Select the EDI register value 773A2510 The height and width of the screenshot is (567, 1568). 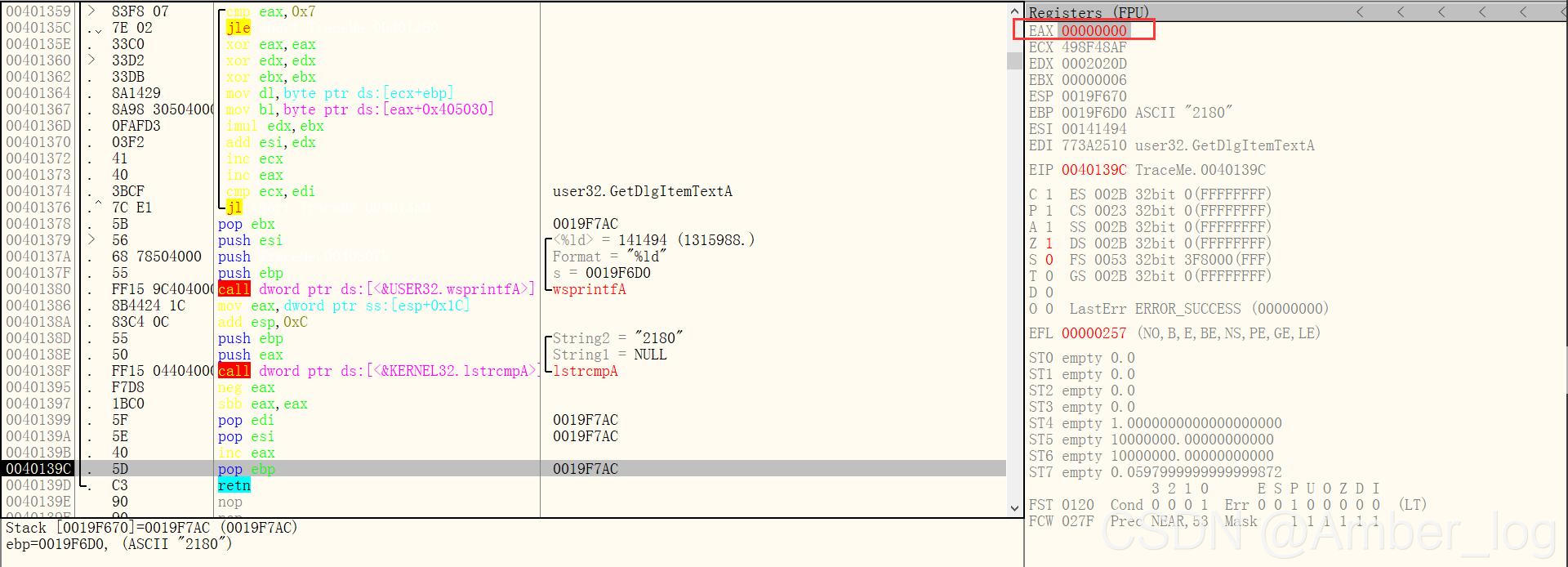point(1094,145)
